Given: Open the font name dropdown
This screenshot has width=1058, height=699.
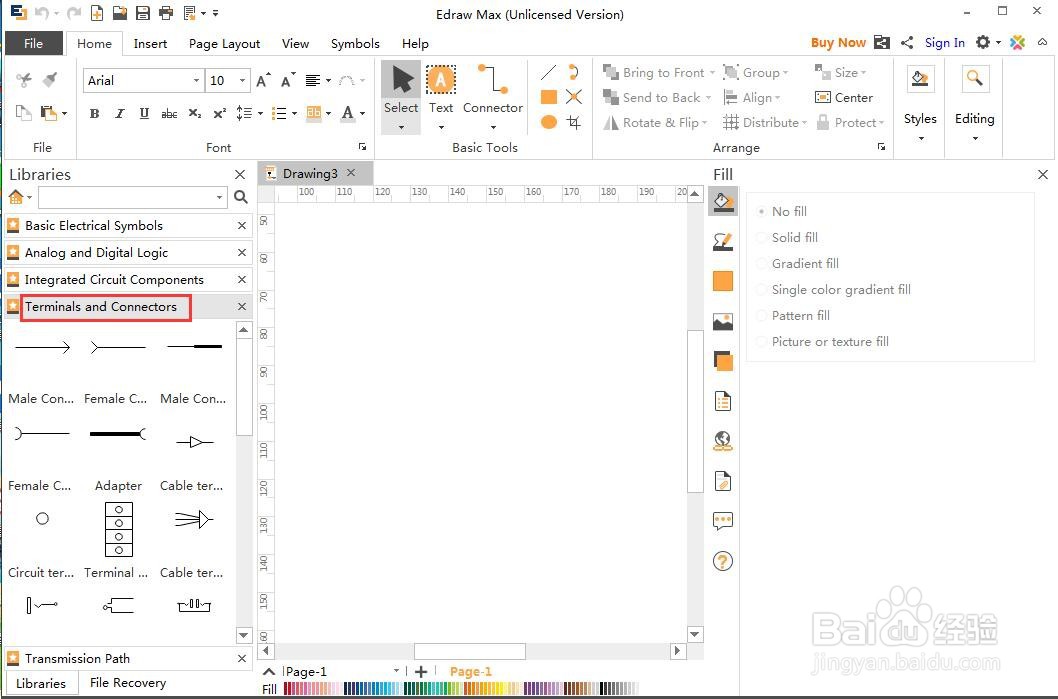Looking at the screenshot, I should 196,80.
